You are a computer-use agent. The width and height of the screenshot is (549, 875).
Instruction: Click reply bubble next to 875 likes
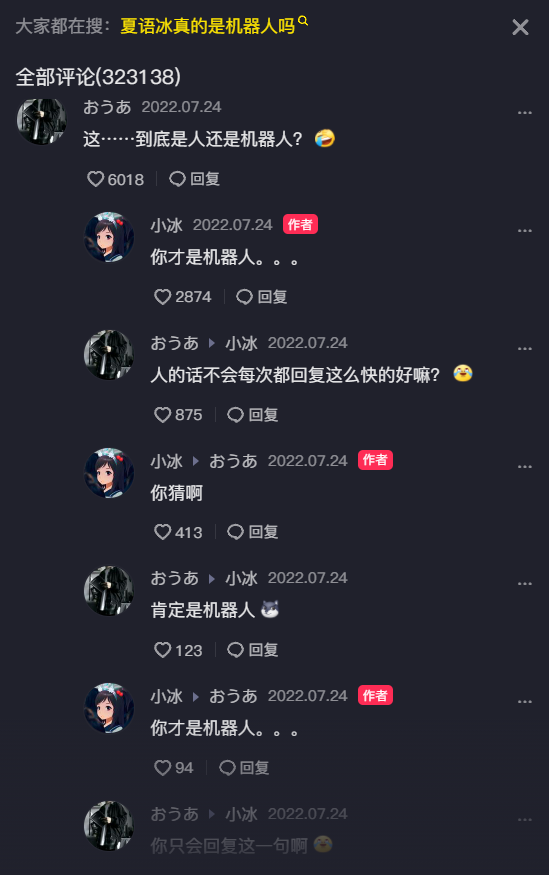click(x=253, y=415)
